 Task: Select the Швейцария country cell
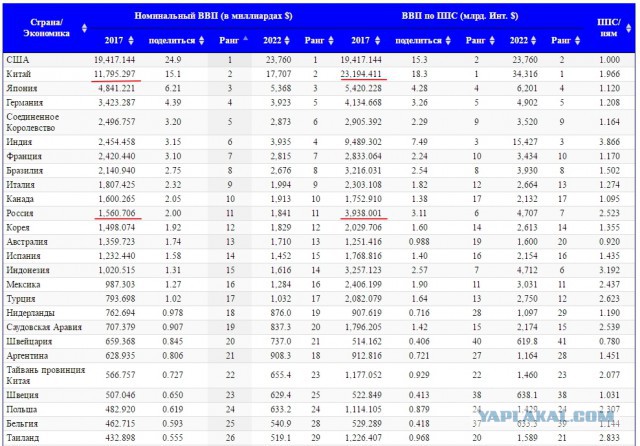tap(29, 342)
